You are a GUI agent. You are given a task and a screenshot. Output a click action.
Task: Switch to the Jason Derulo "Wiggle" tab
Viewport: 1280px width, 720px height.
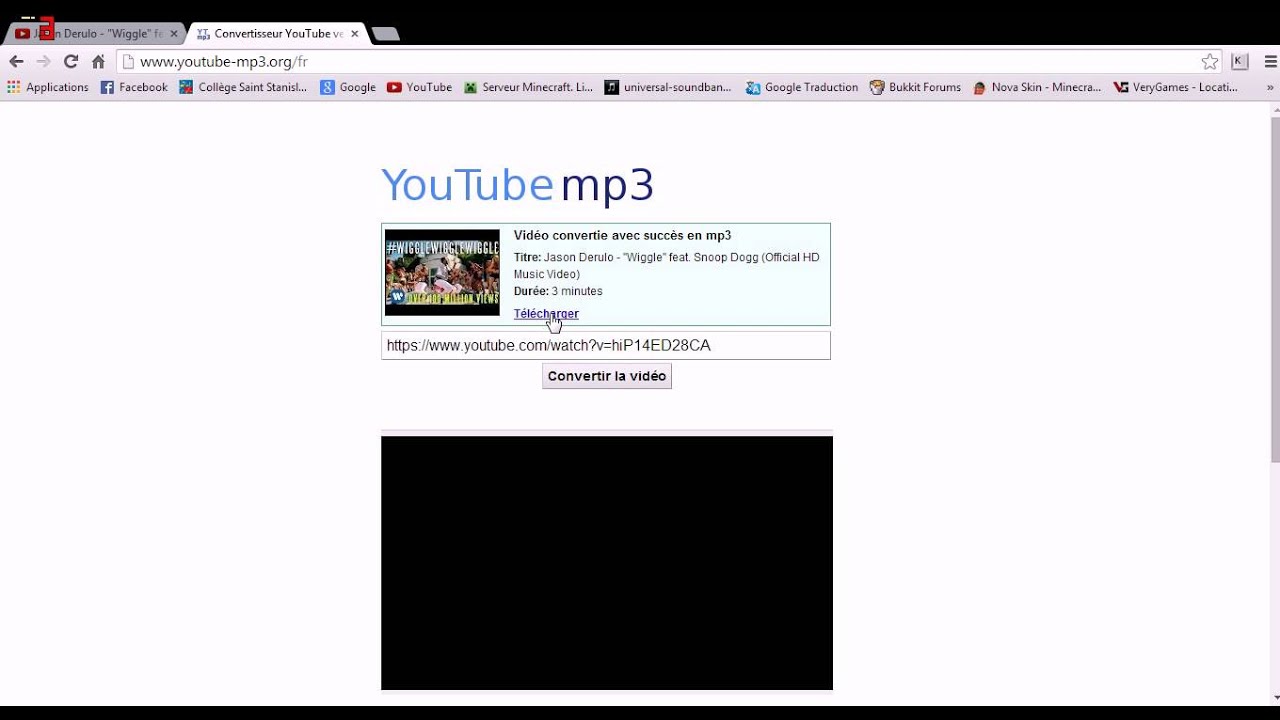pos(96,33)
